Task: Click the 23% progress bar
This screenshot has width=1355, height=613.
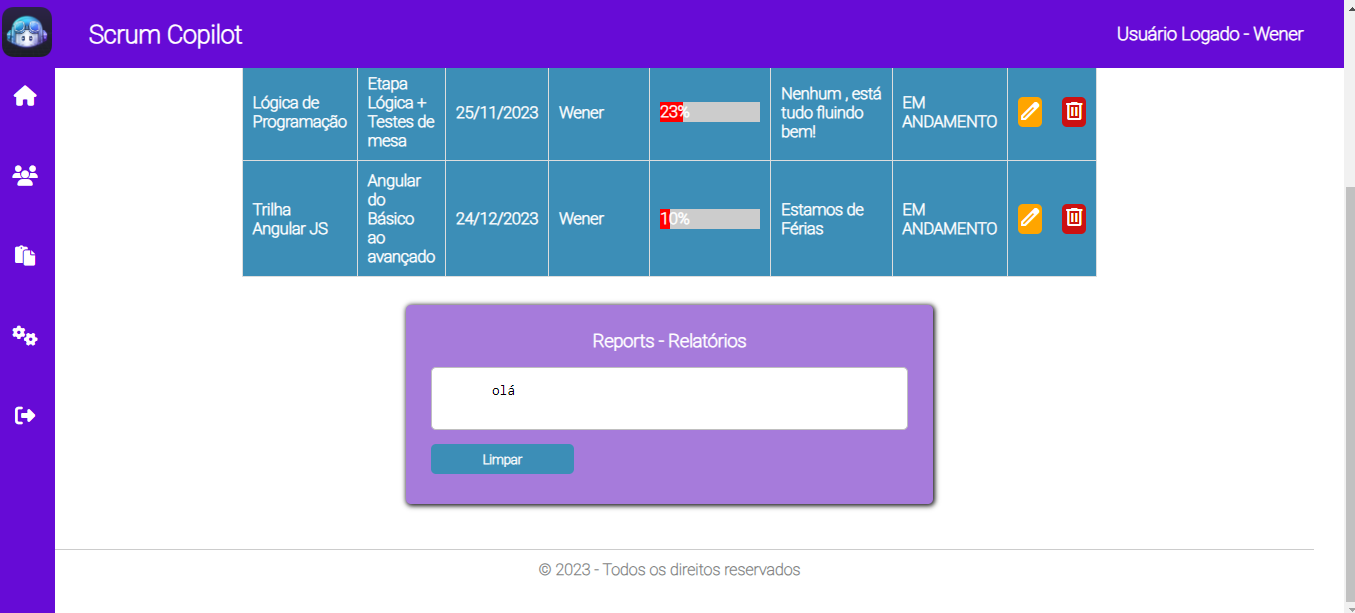Action: click(709, 112)
